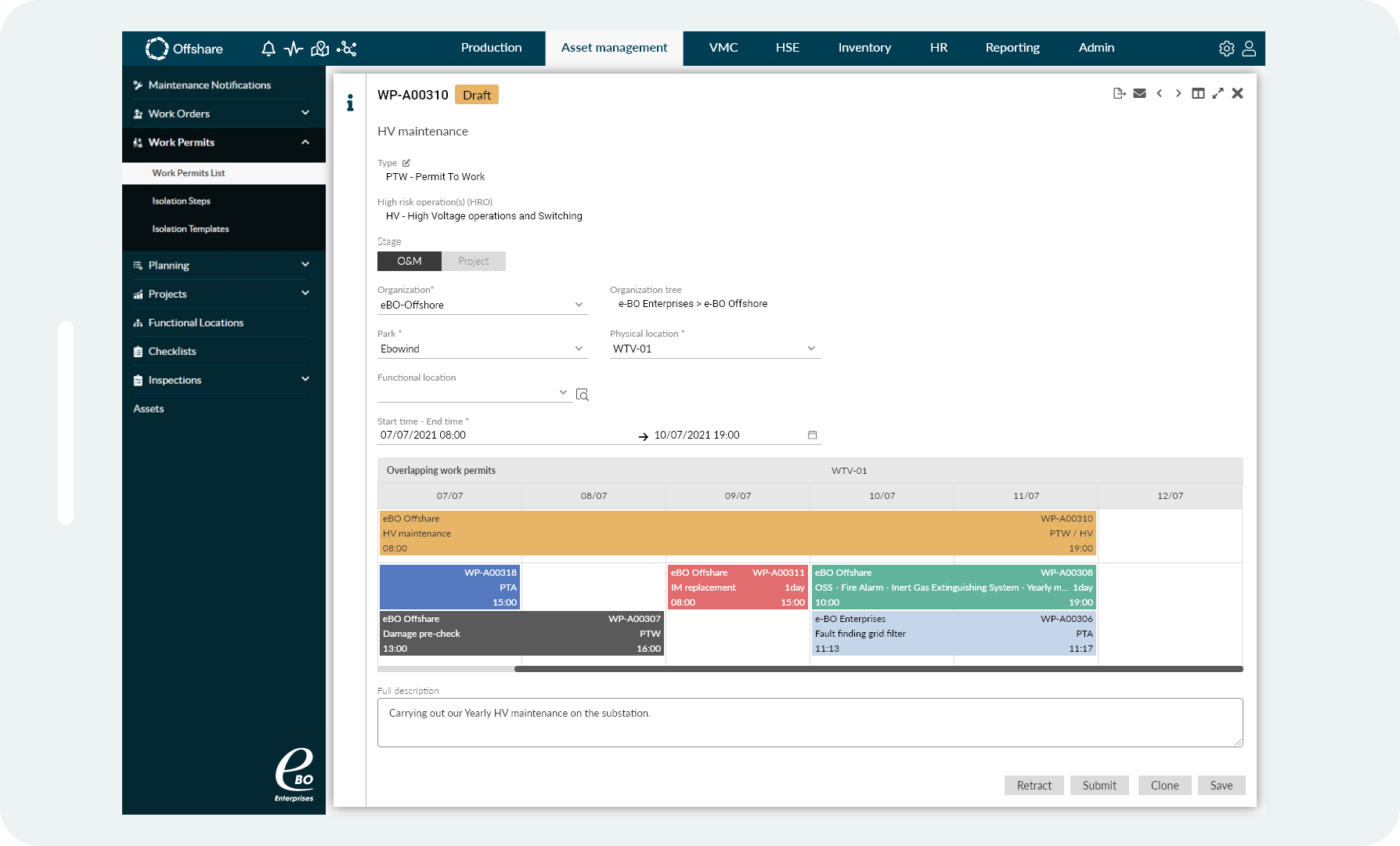
Task: Edit the permit Type pencil icon
Action: [406, 163]
